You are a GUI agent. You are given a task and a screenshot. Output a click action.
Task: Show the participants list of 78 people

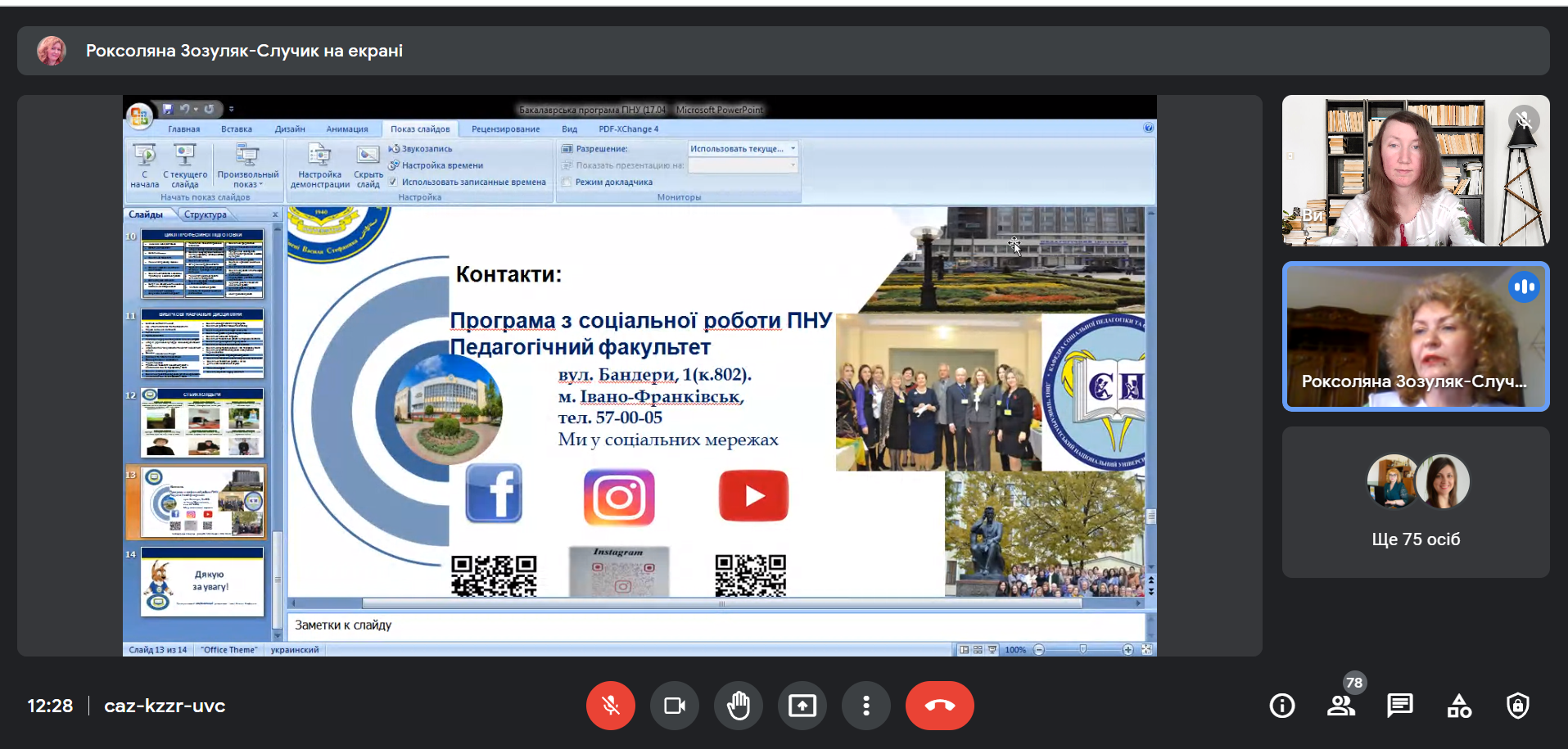(1340, 706)
